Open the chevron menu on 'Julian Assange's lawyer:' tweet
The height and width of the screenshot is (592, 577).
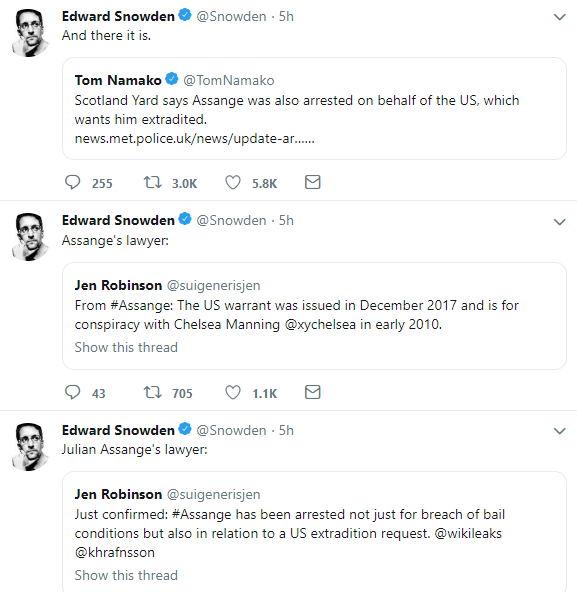click(559, 431)
